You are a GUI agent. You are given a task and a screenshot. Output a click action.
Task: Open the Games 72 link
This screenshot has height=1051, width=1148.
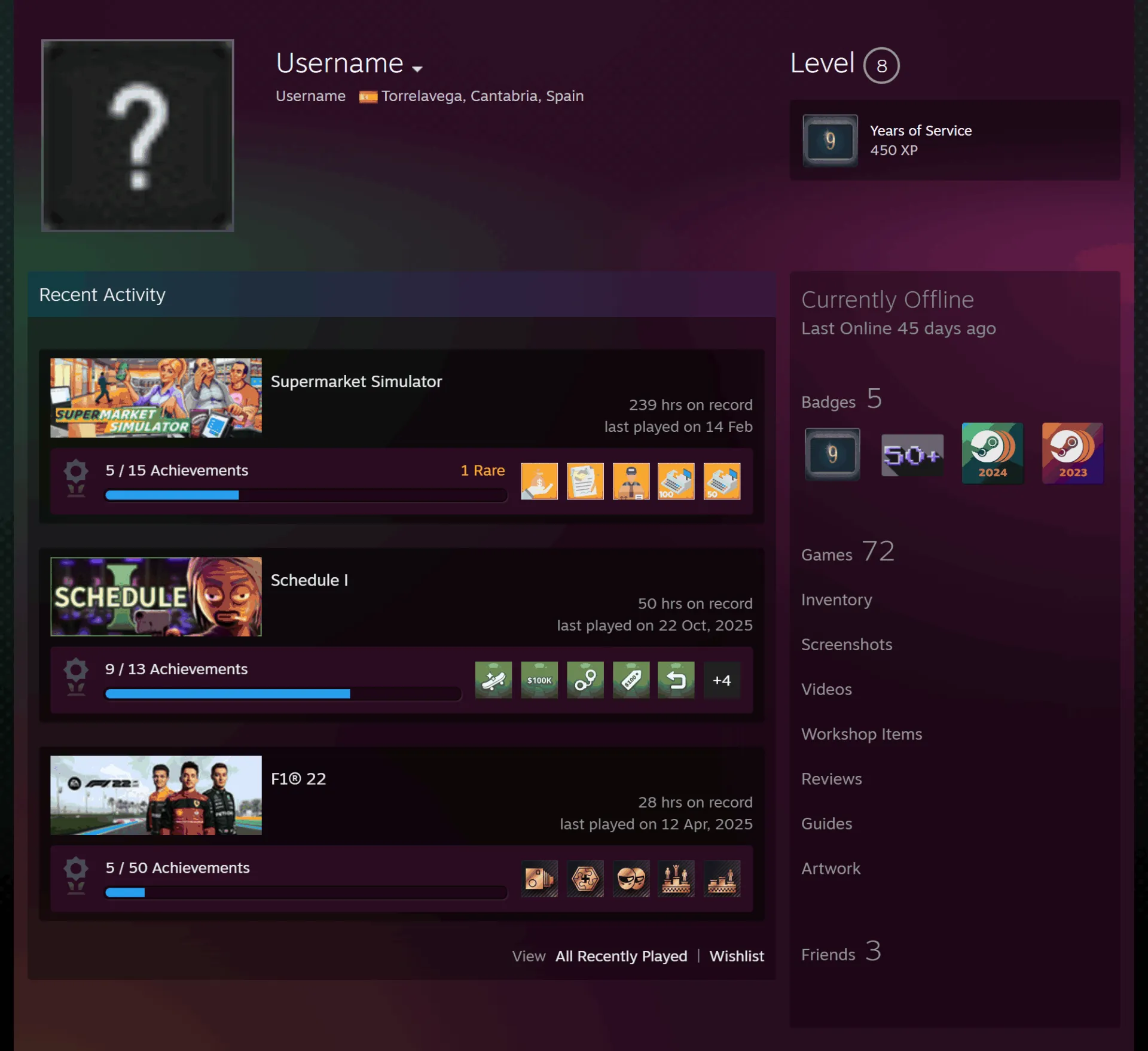pos(848,552)
